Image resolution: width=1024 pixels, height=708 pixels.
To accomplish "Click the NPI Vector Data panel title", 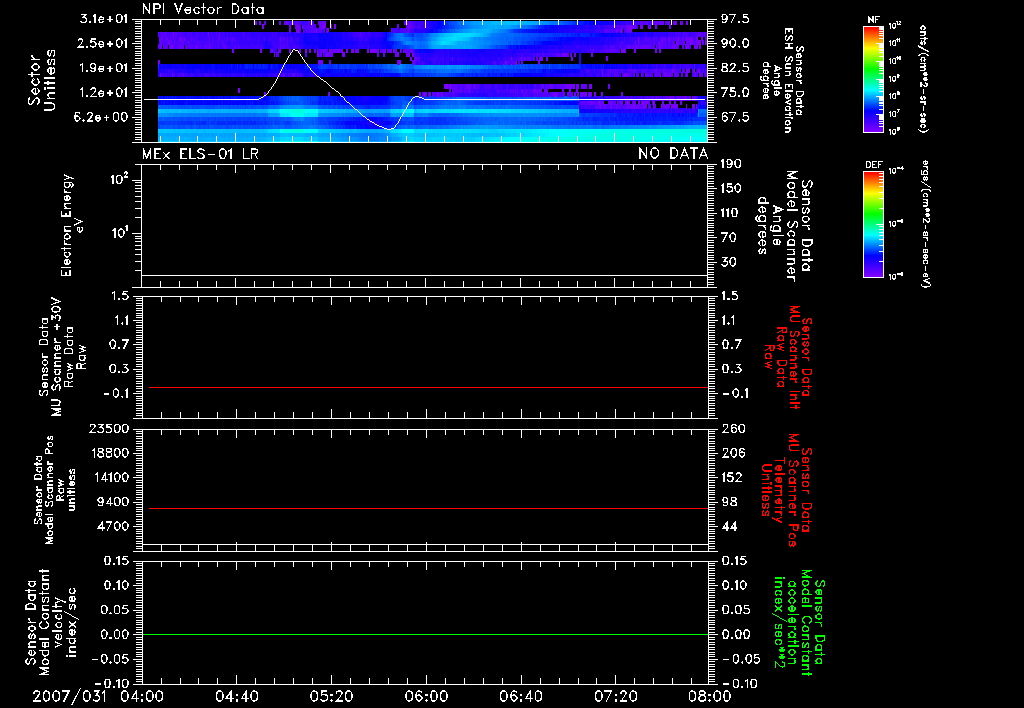I will point(203,9).
